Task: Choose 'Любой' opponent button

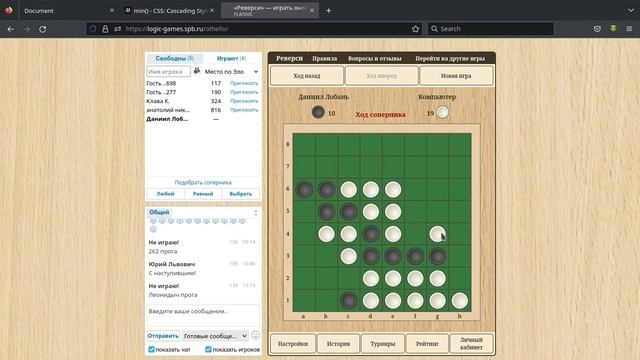Action: pos(165,194)
